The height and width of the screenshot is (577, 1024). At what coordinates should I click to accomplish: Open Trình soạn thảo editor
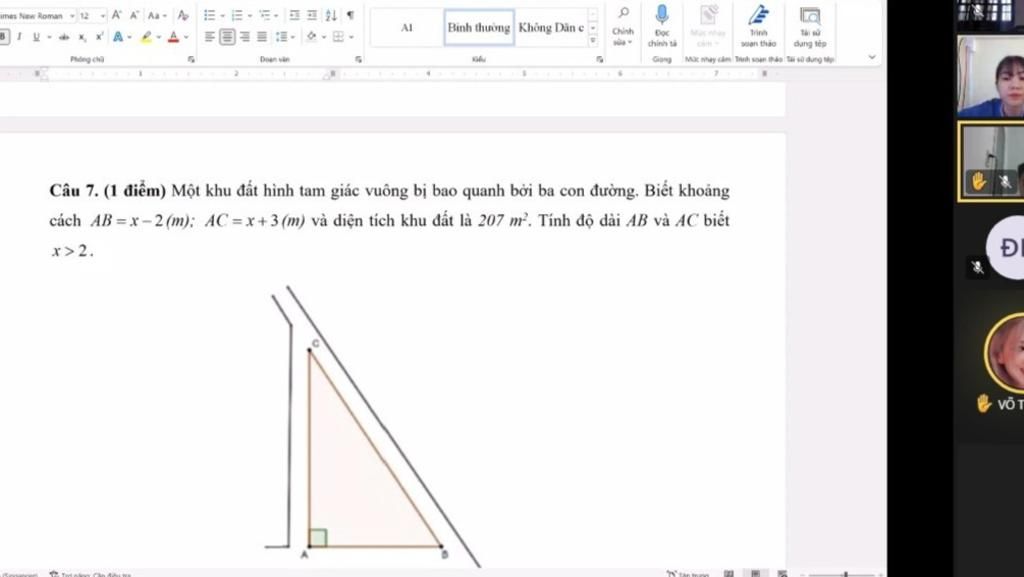coord(758,27)
